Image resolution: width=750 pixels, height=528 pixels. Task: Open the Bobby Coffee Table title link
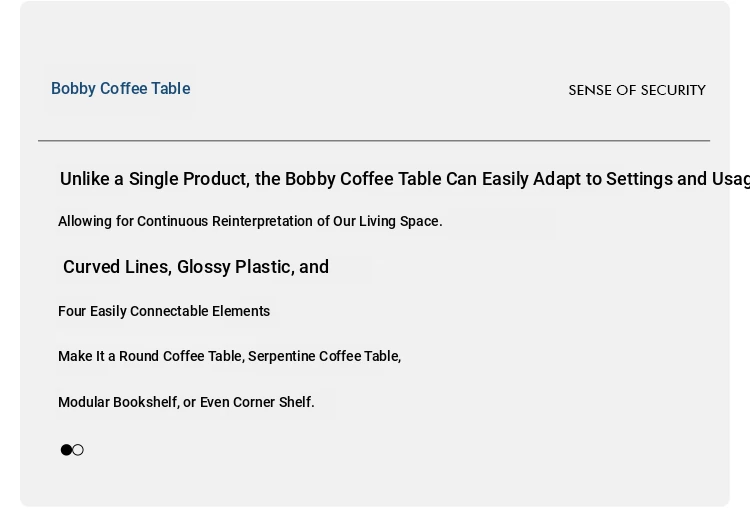[x=121, y=88]
